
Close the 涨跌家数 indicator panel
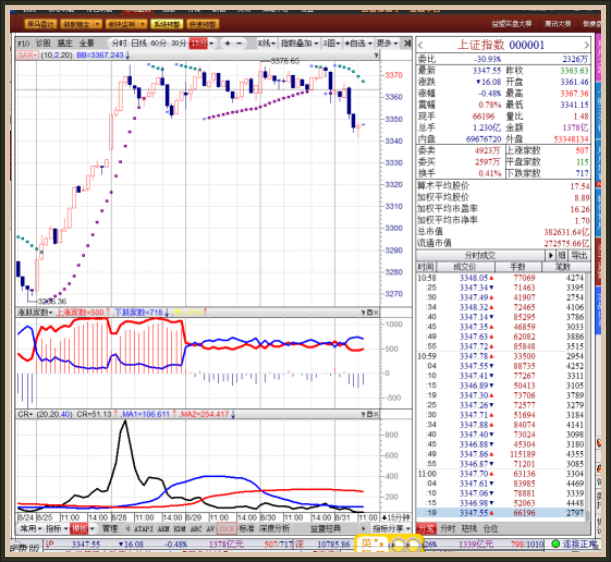[x=376, y=312]
